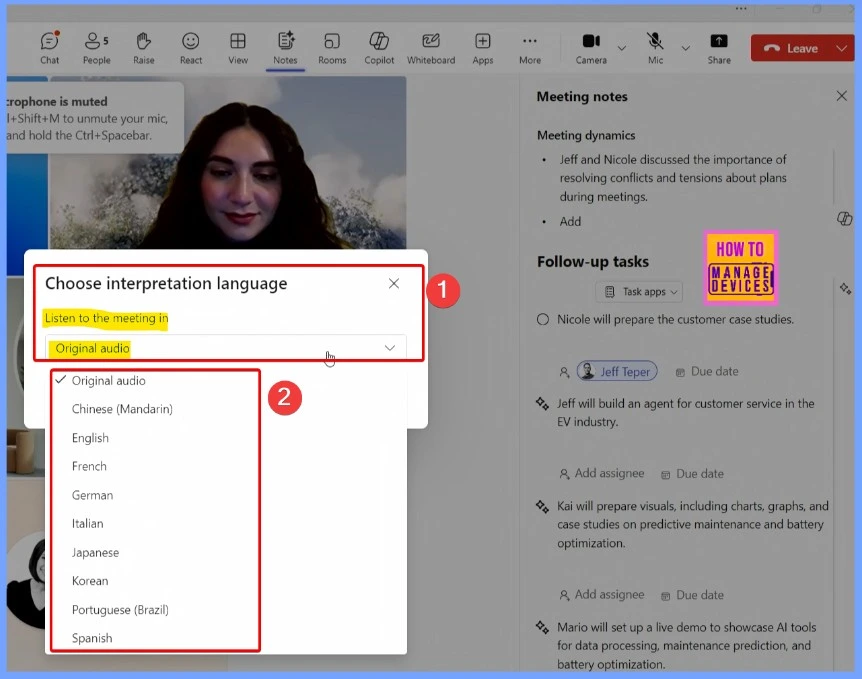The image size is (862, 679).
Task: Click Kai's prepare visuals task text
Action: (693, 525)
